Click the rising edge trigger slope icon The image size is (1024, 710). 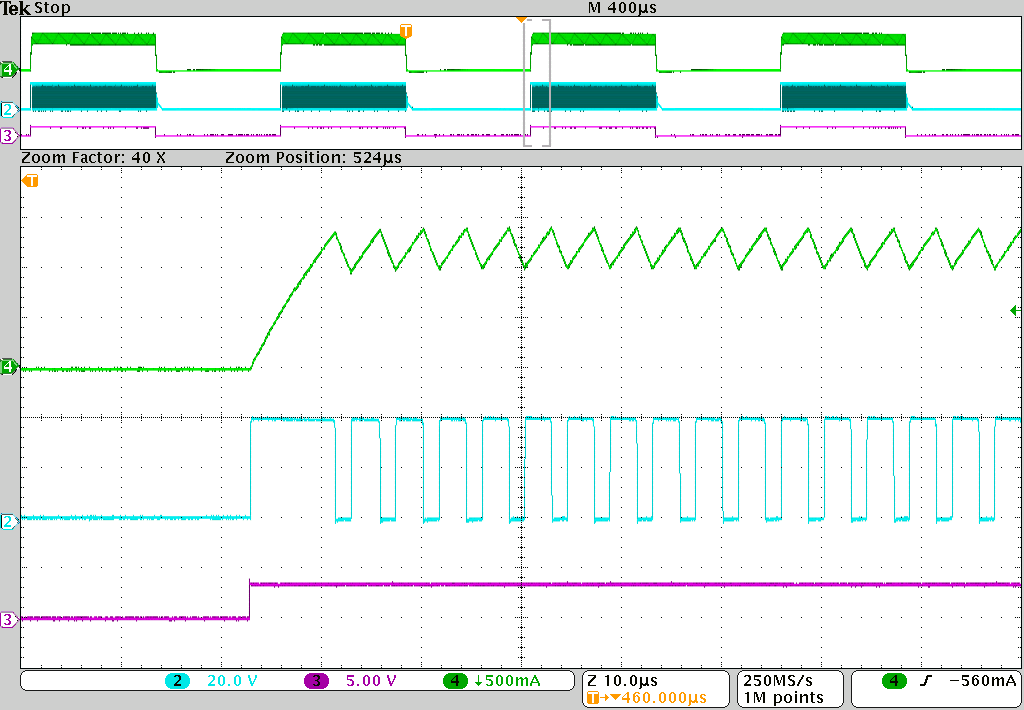(x=926, y=682)
